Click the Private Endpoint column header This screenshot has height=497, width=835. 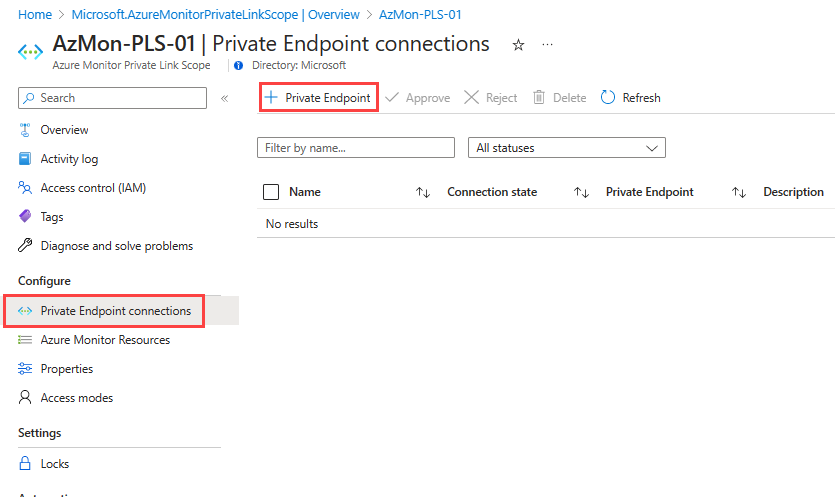click(x=650, y=192)
